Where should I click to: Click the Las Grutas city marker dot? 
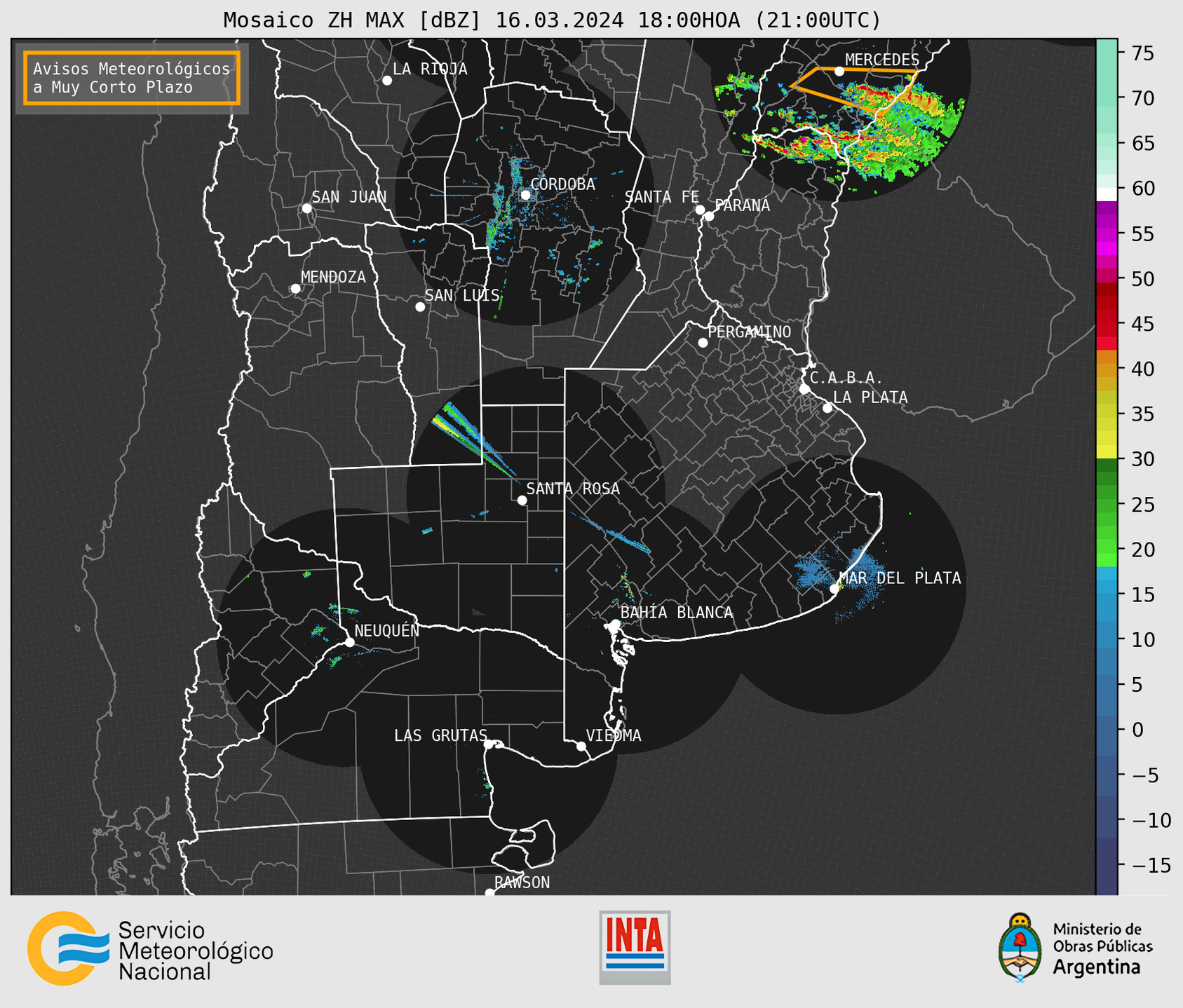[489, 744]
